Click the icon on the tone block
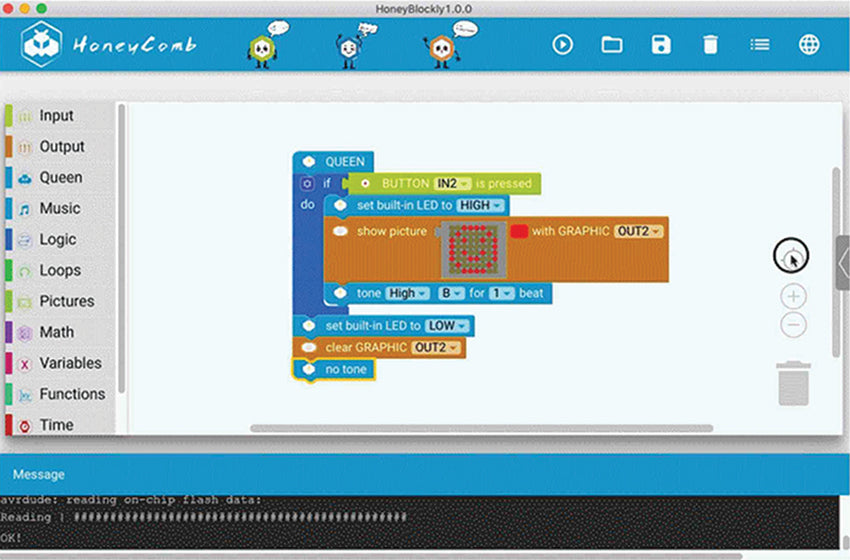Viewport: 850px width, 560px height. click(340, 293)
